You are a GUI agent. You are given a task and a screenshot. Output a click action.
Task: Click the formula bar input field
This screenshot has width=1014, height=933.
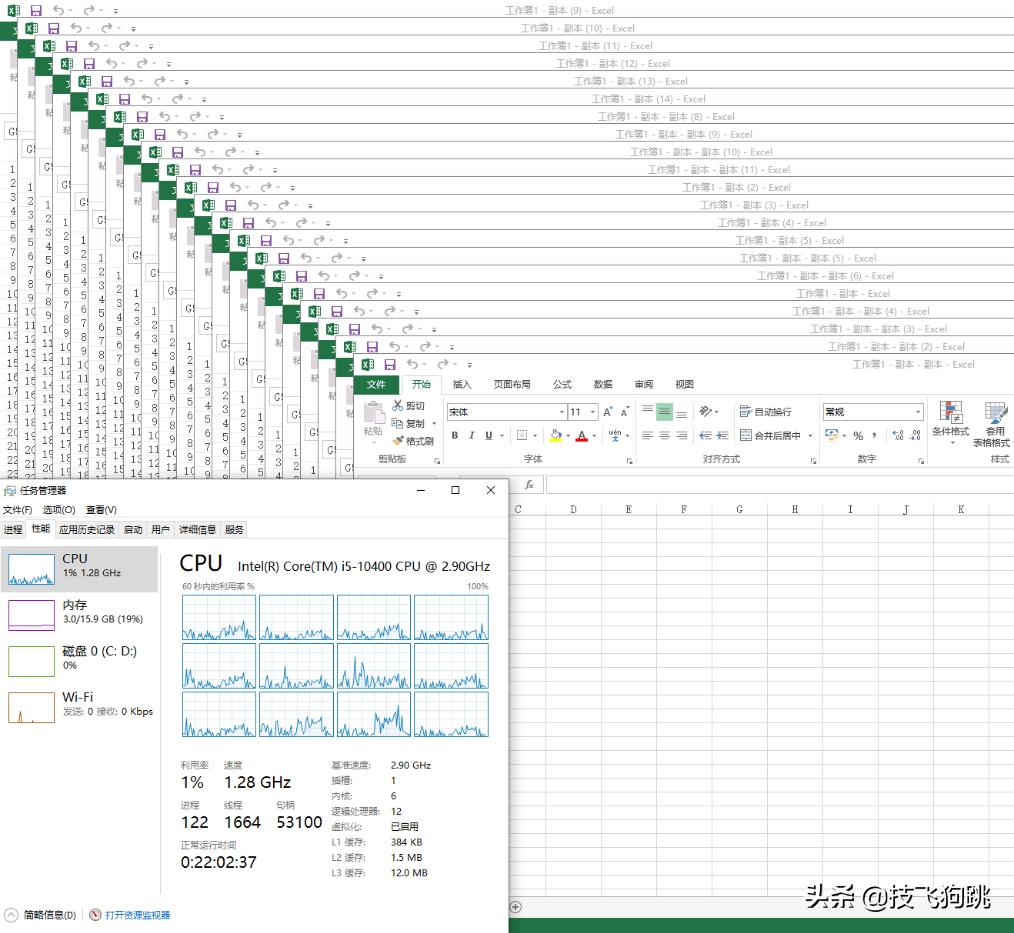779,484
